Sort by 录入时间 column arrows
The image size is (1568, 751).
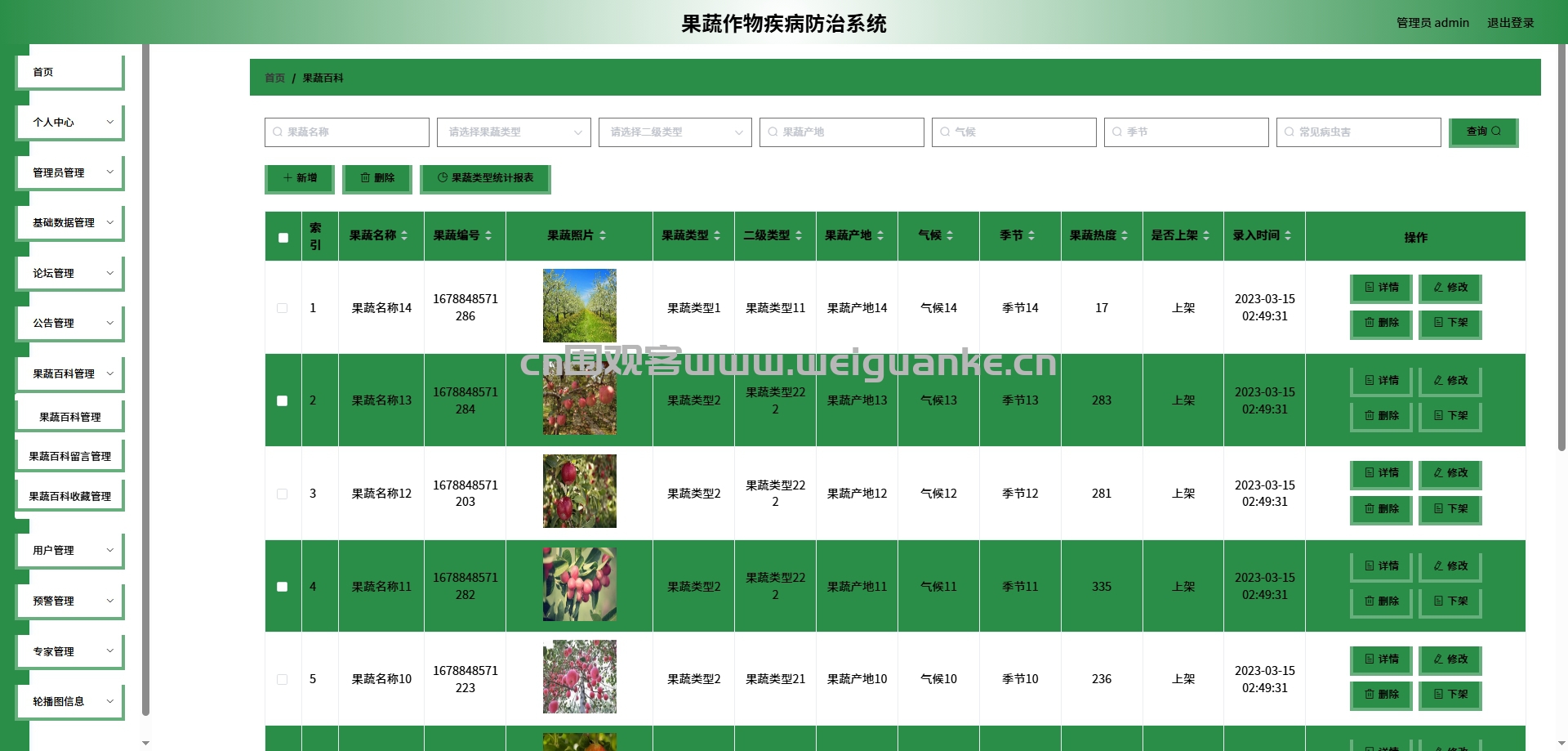(1288, 235)
